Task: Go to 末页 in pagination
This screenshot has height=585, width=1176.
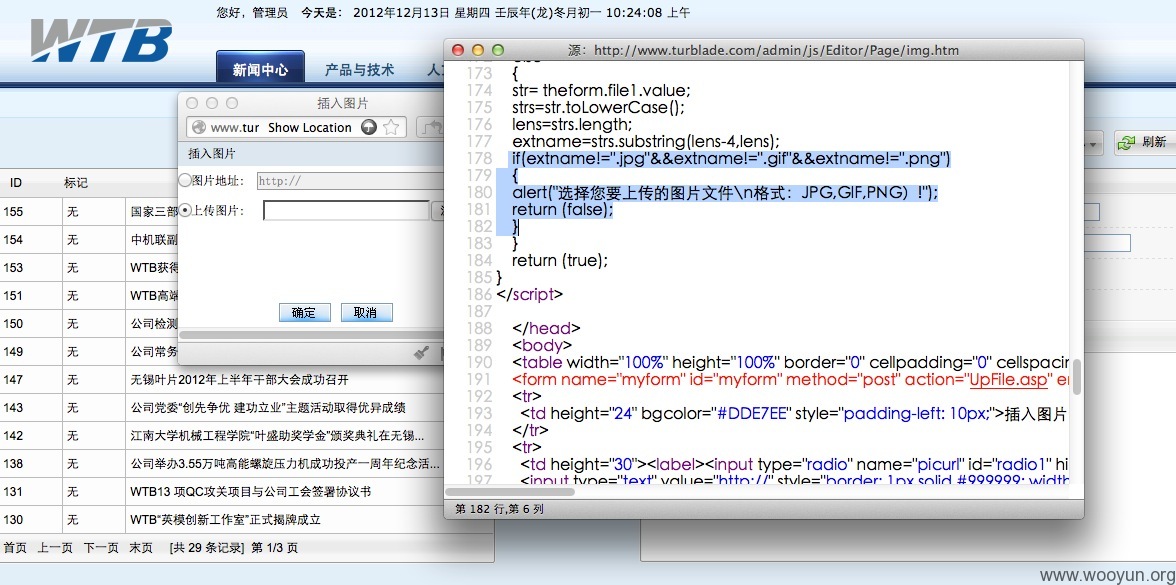Action: click(x=141, y=548)
